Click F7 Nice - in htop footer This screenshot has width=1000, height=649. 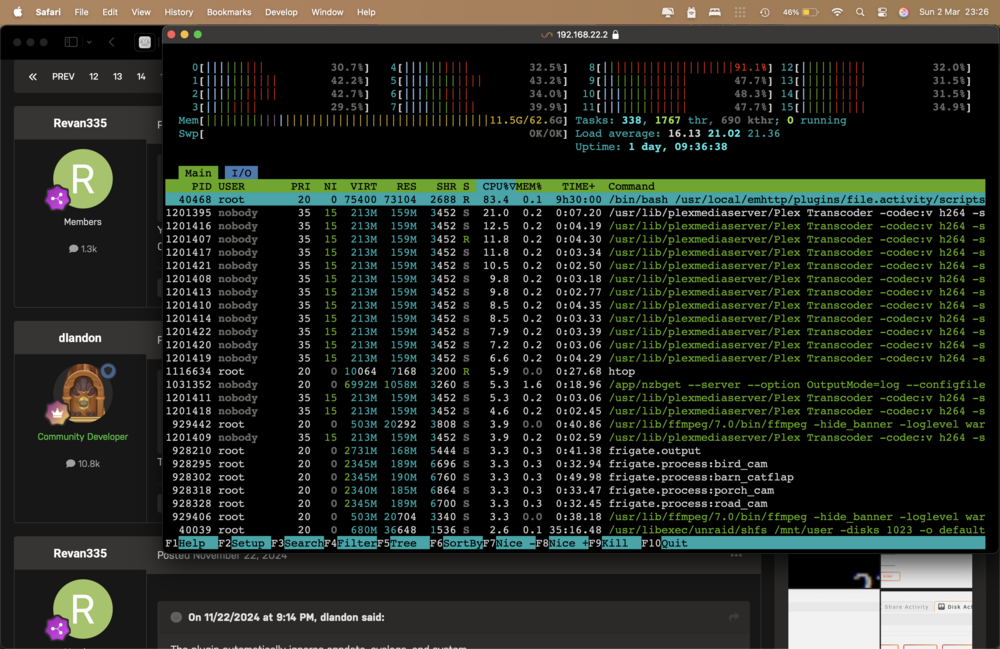(x=508, y=543)
